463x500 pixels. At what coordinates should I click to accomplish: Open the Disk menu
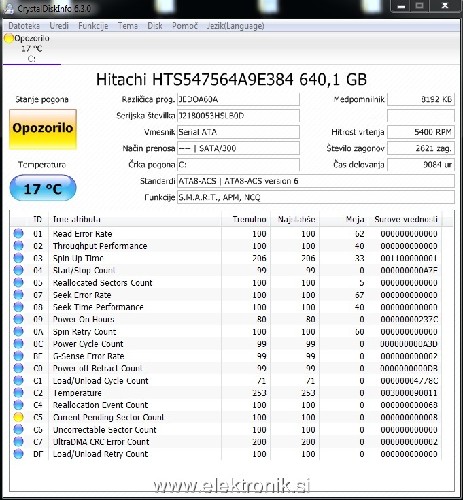pyautogui.click(x=155, y=26)
